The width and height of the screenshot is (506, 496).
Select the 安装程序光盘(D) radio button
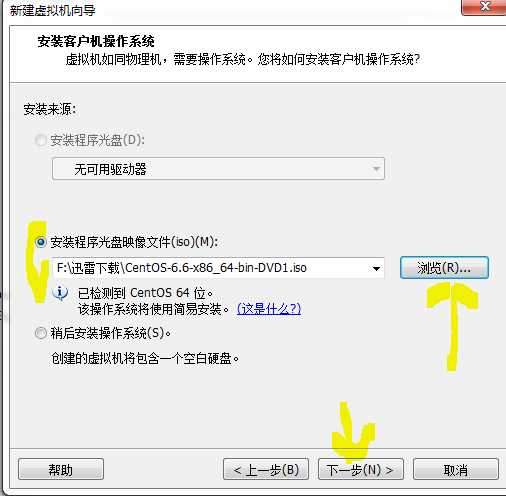[x=41, y=140]
